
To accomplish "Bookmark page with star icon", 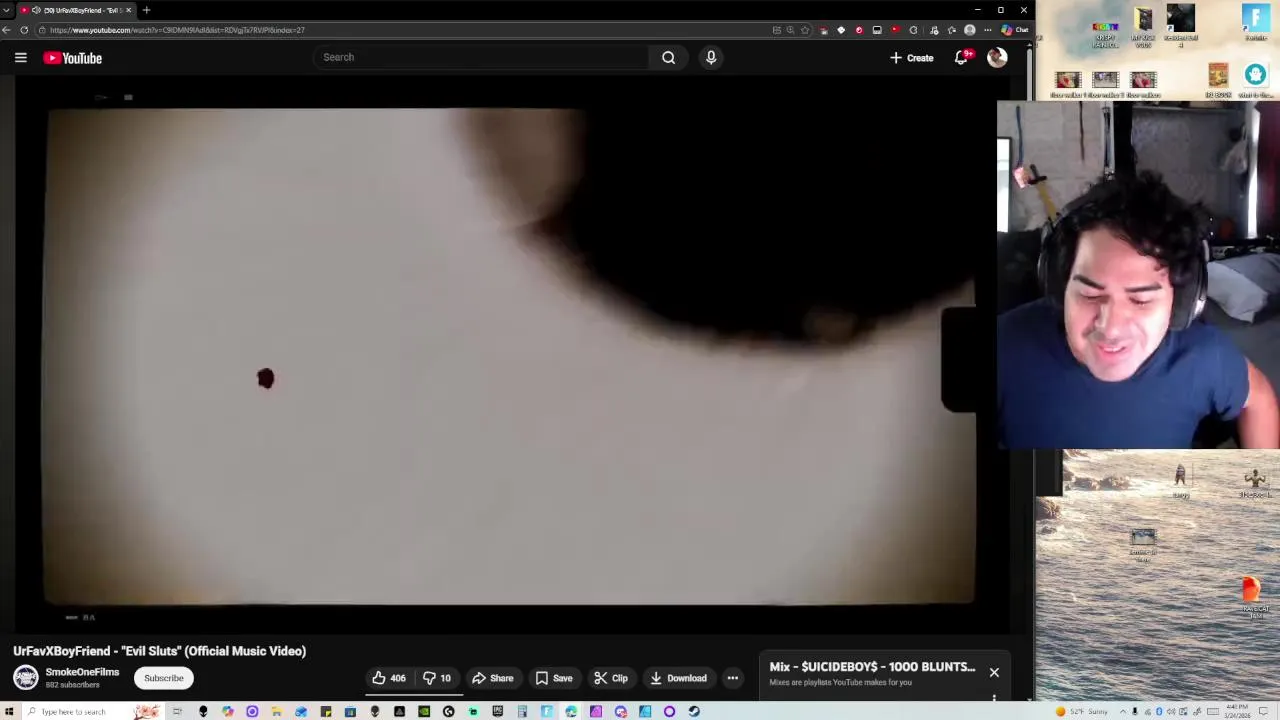I will pos(805,30).
